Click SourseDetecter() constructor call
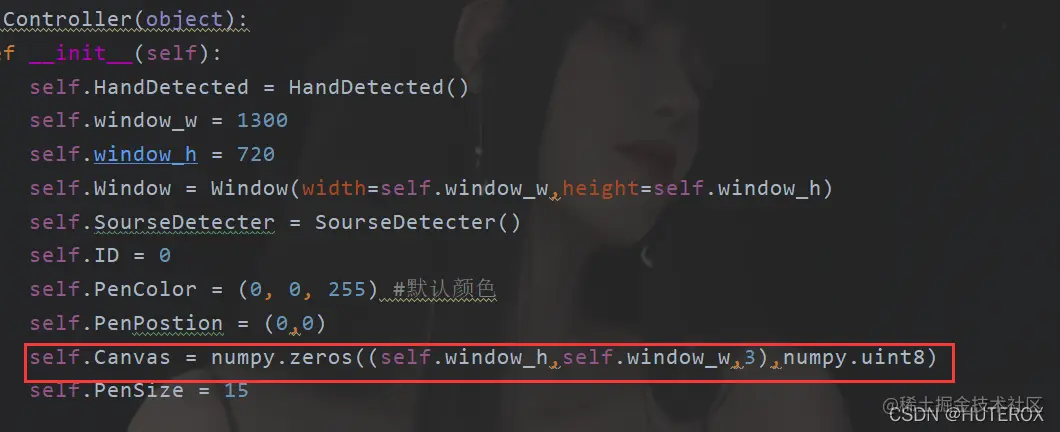 point(418,222)
